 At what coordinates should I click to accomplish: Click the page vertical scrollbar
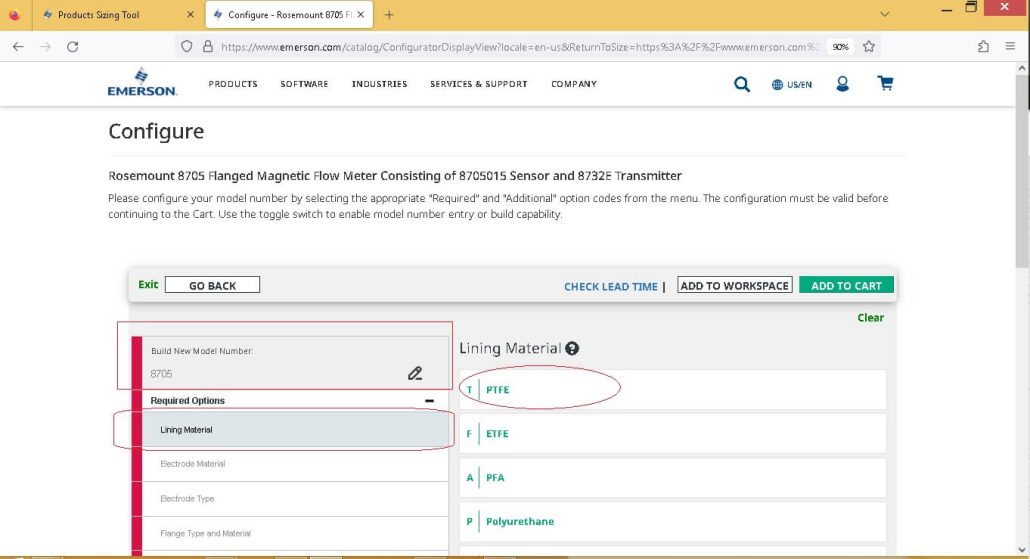coord(1022,171)
